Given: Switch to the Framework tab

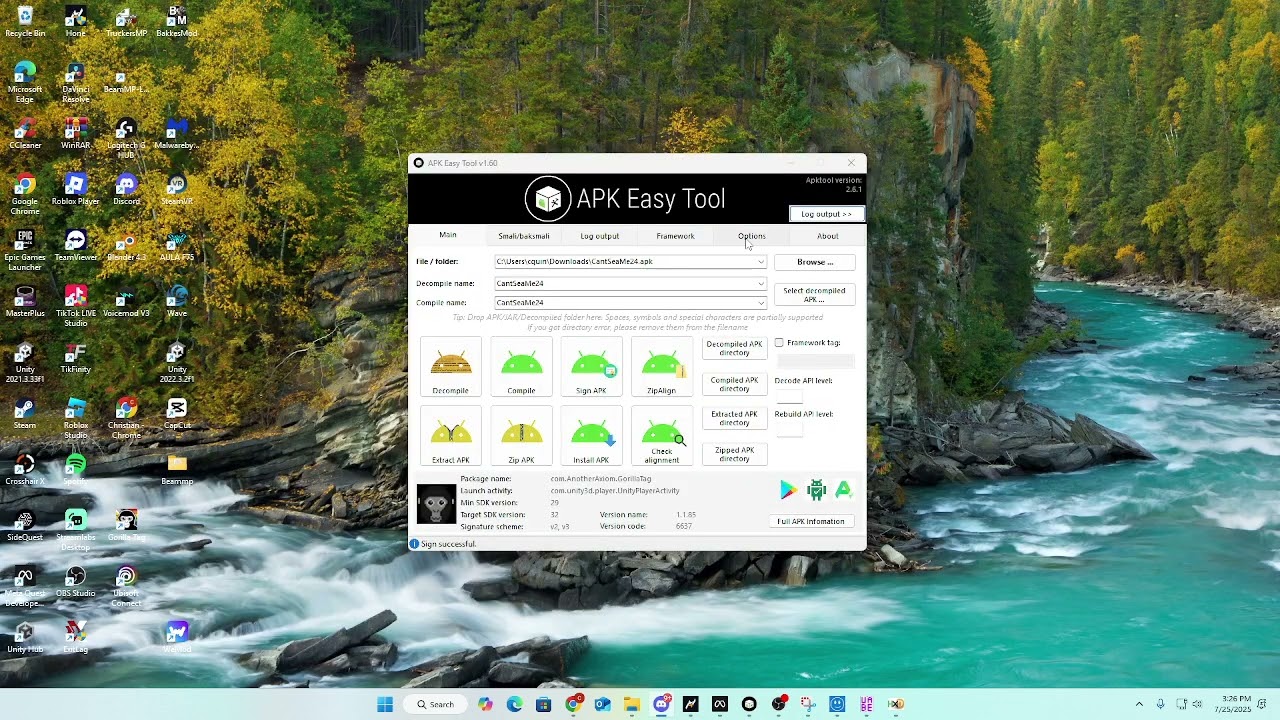Looking at the screenshot, I should 675,236.
